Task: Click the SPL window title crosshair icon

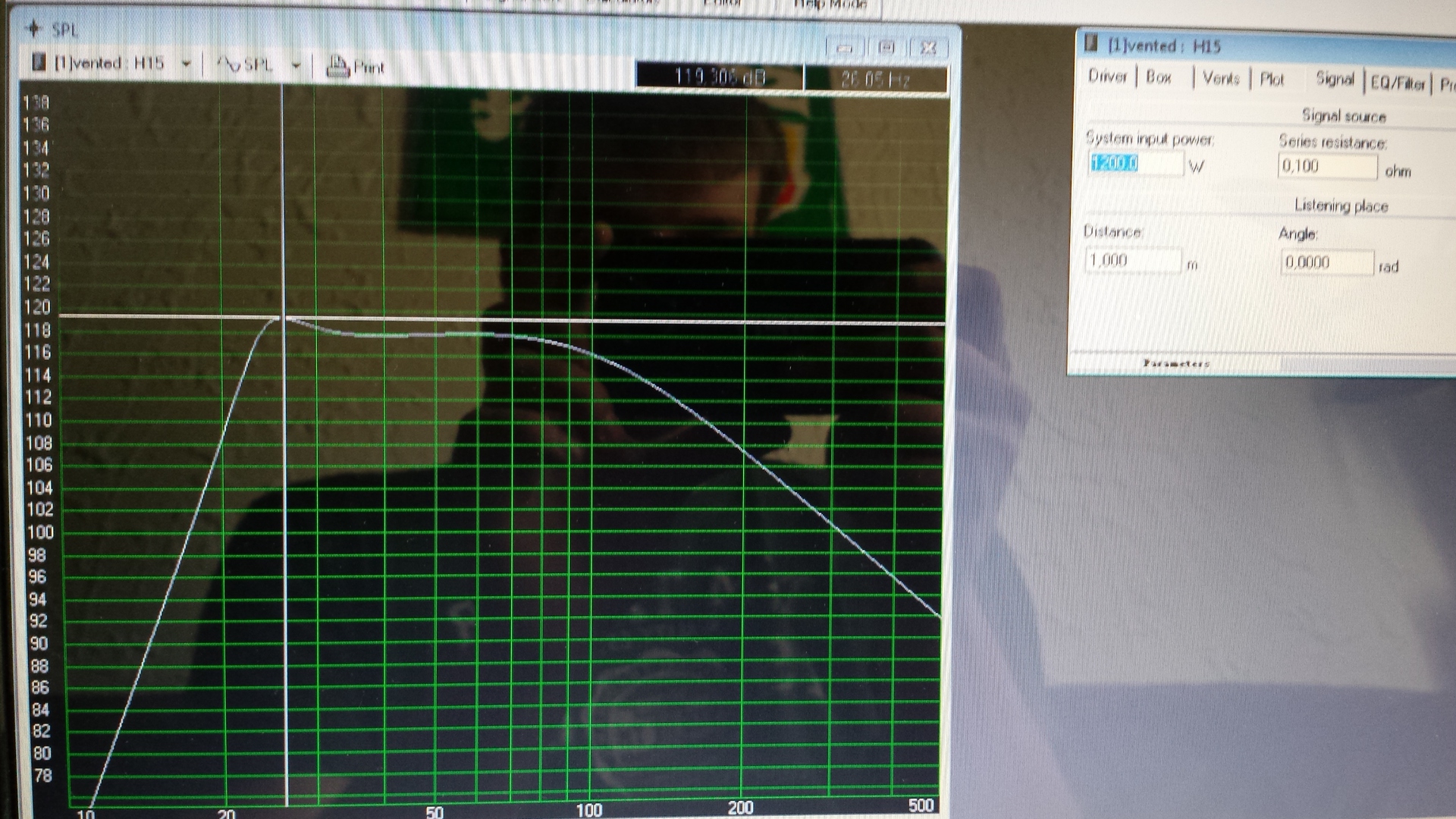Action: 33,29
